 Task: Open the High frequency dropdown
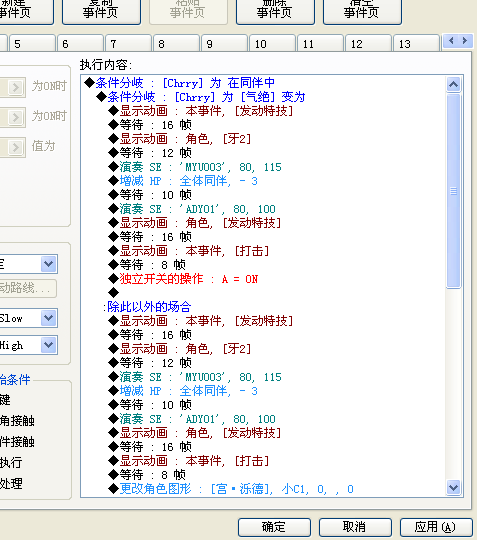(49, 345)
